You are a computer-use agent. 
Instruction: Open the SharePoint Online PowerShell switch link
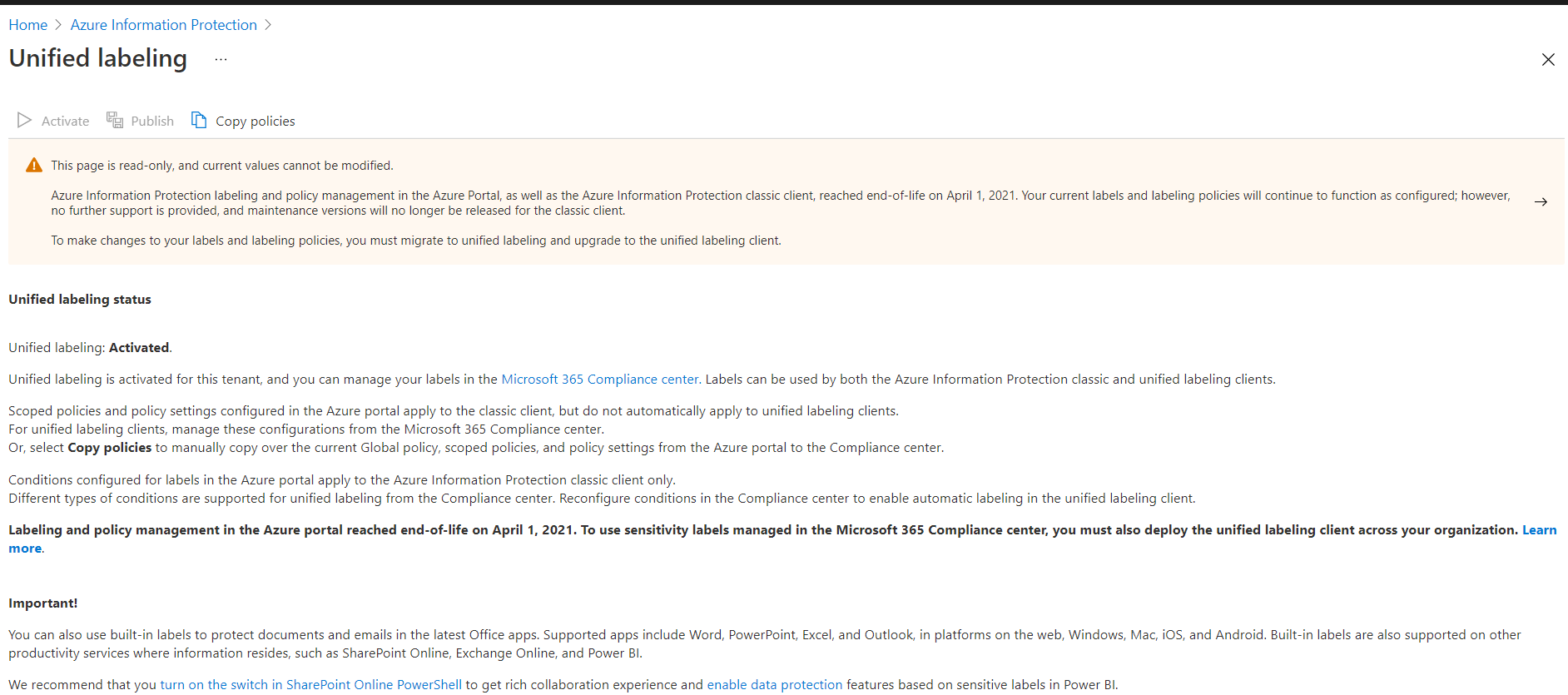click(x=310, y=685)
